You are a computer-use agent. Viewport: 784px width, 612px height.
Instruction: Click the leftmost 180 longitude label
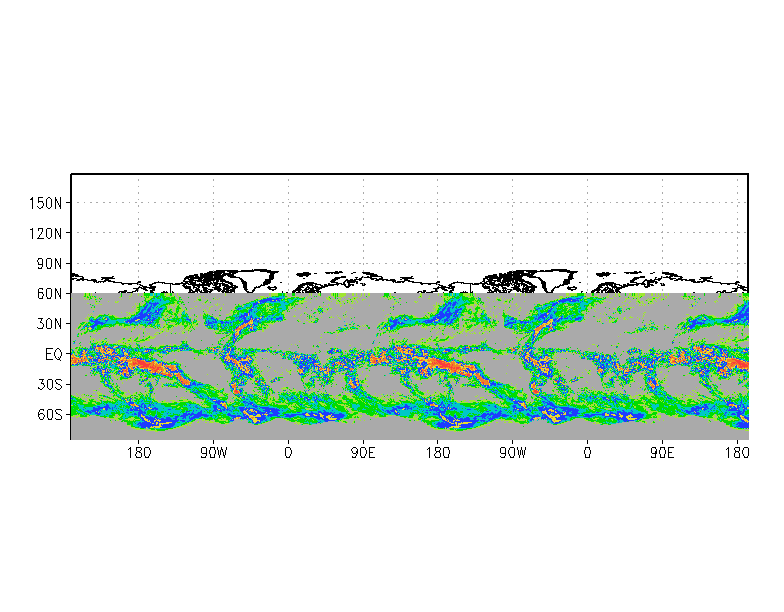click(x=138, y=453)
